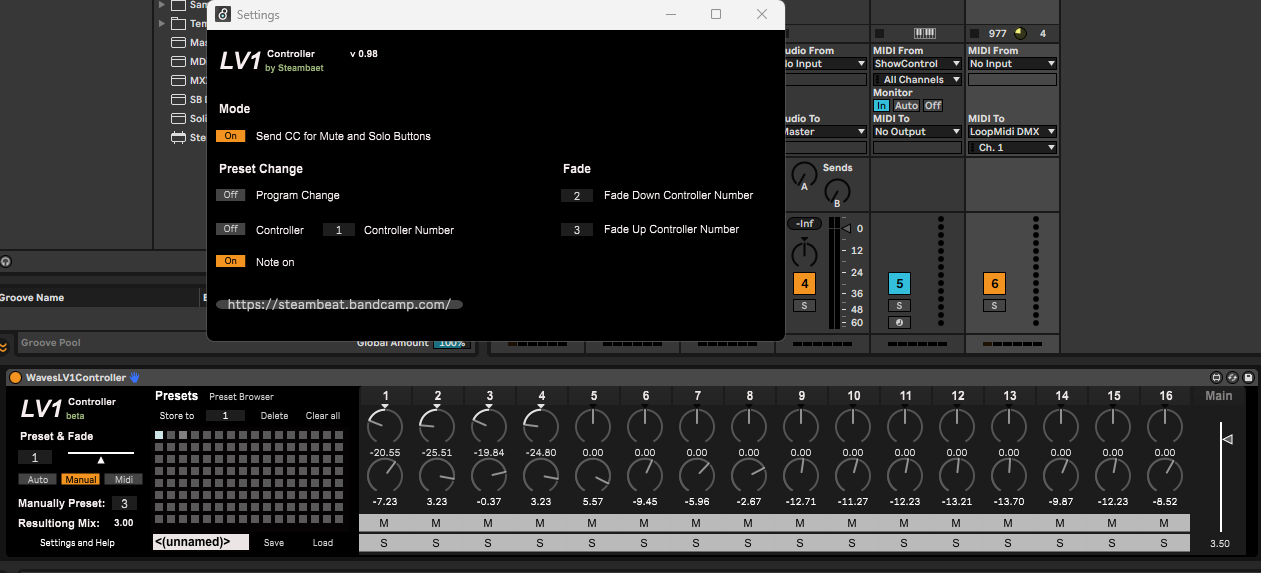
Task: Open the LoopMidi DMX output dropdown
Action: [x=1011, y=132]
